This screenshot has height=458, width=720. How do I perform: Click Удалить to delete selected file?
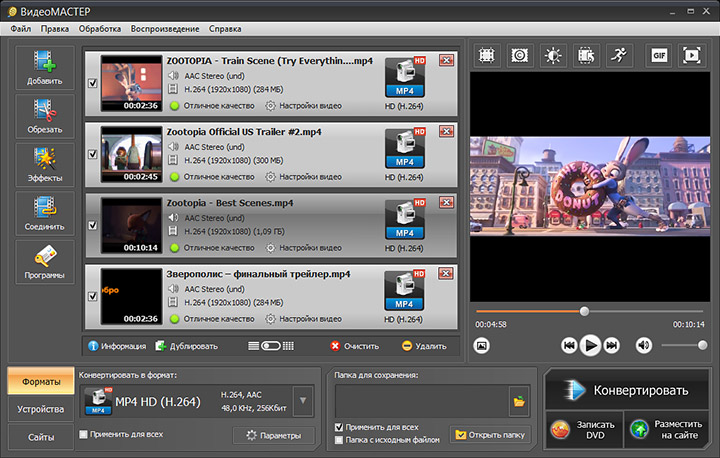tap(424, 346)
